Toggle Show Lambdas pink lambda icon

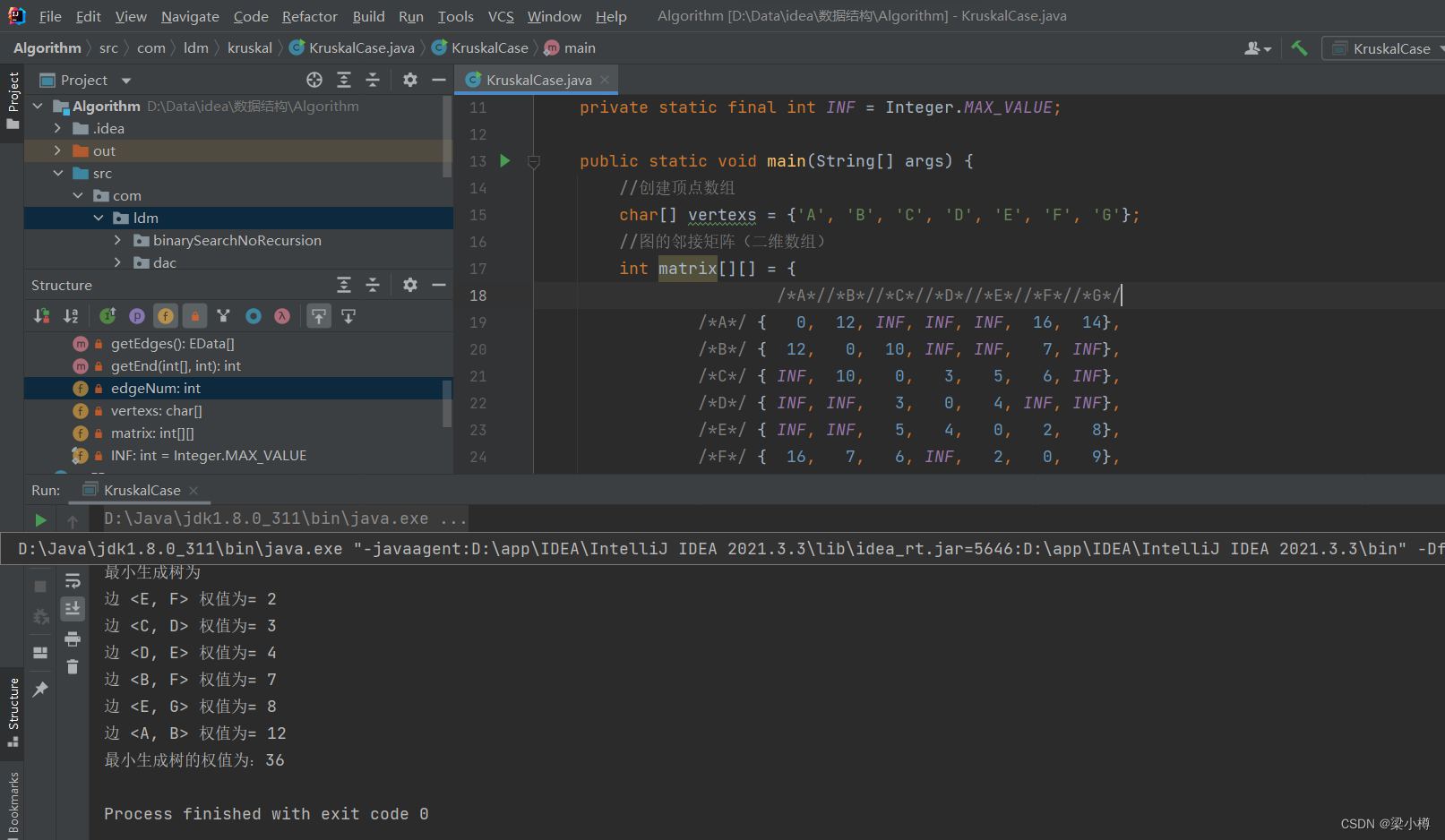pyautogui.click(x=282, y=316)
